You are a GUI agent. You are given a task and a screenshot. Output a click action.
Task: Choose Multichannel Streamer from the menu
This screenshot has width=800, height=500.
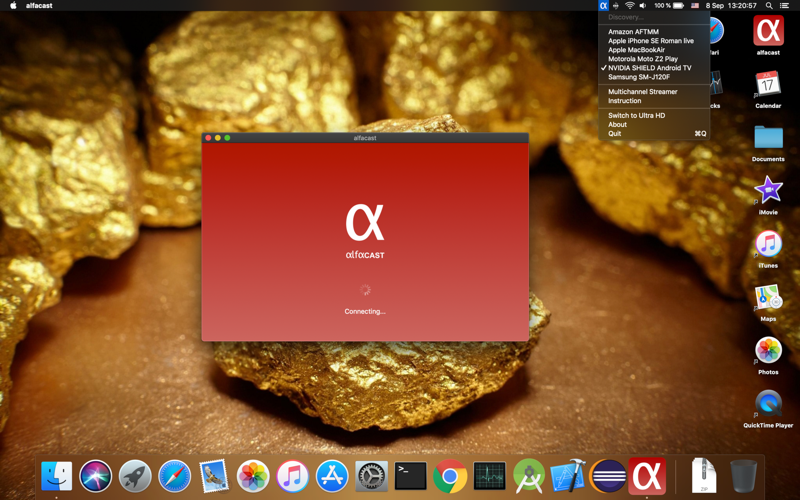coord(642,92)
